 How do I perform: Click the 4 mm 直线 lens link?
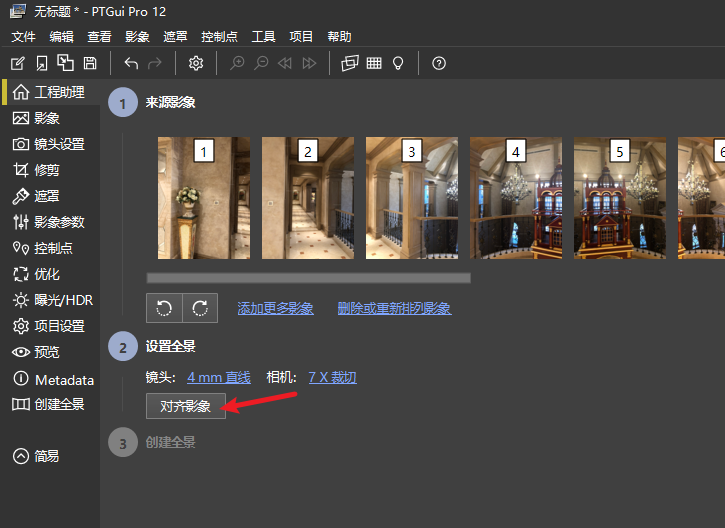point(219,377)
